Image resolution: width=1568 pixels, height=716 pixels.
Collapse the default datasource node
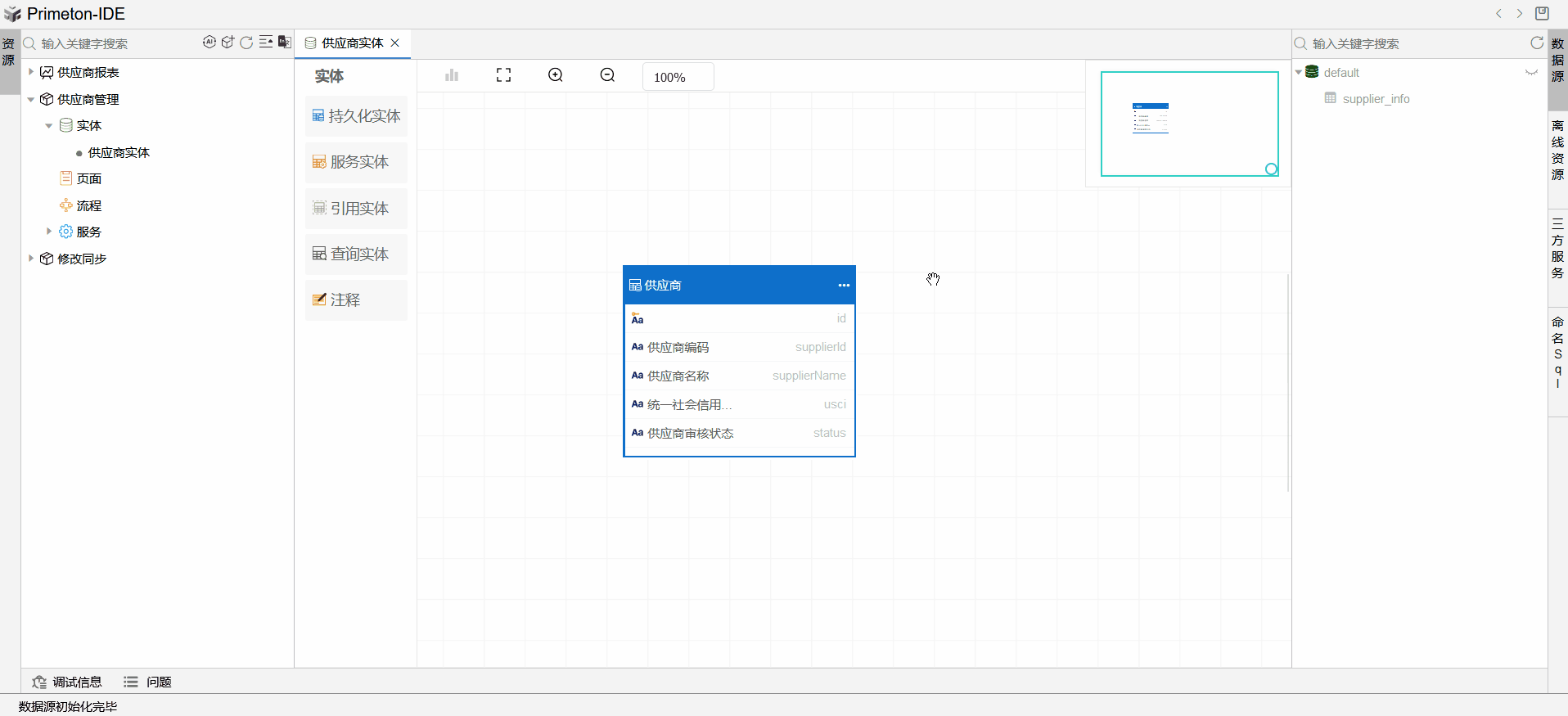pyautogui.click(x=1299, y=73)
